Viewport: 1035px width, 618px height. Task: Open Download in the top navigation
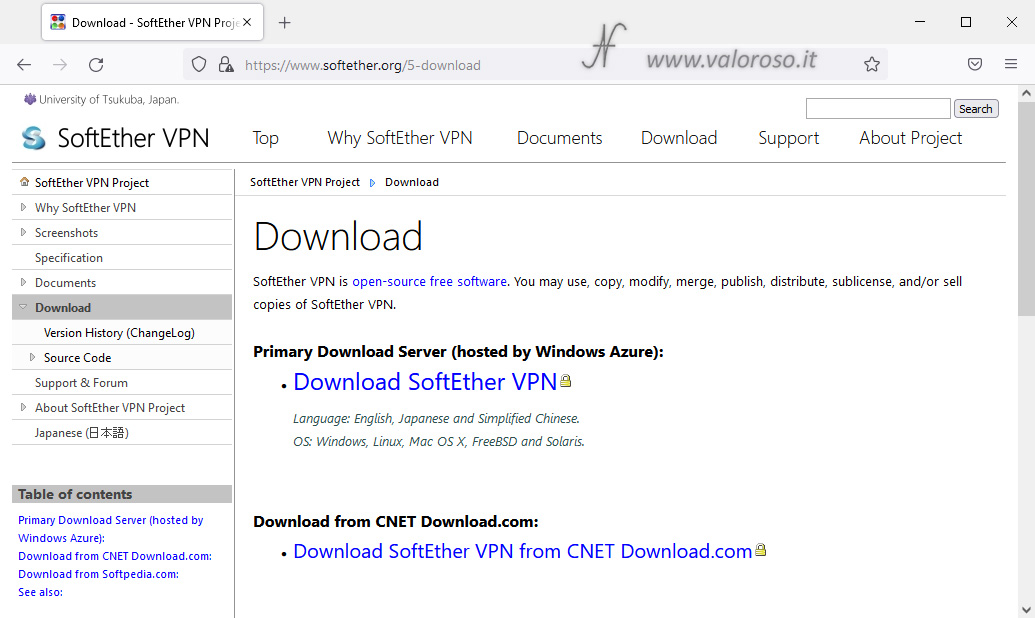679,138
